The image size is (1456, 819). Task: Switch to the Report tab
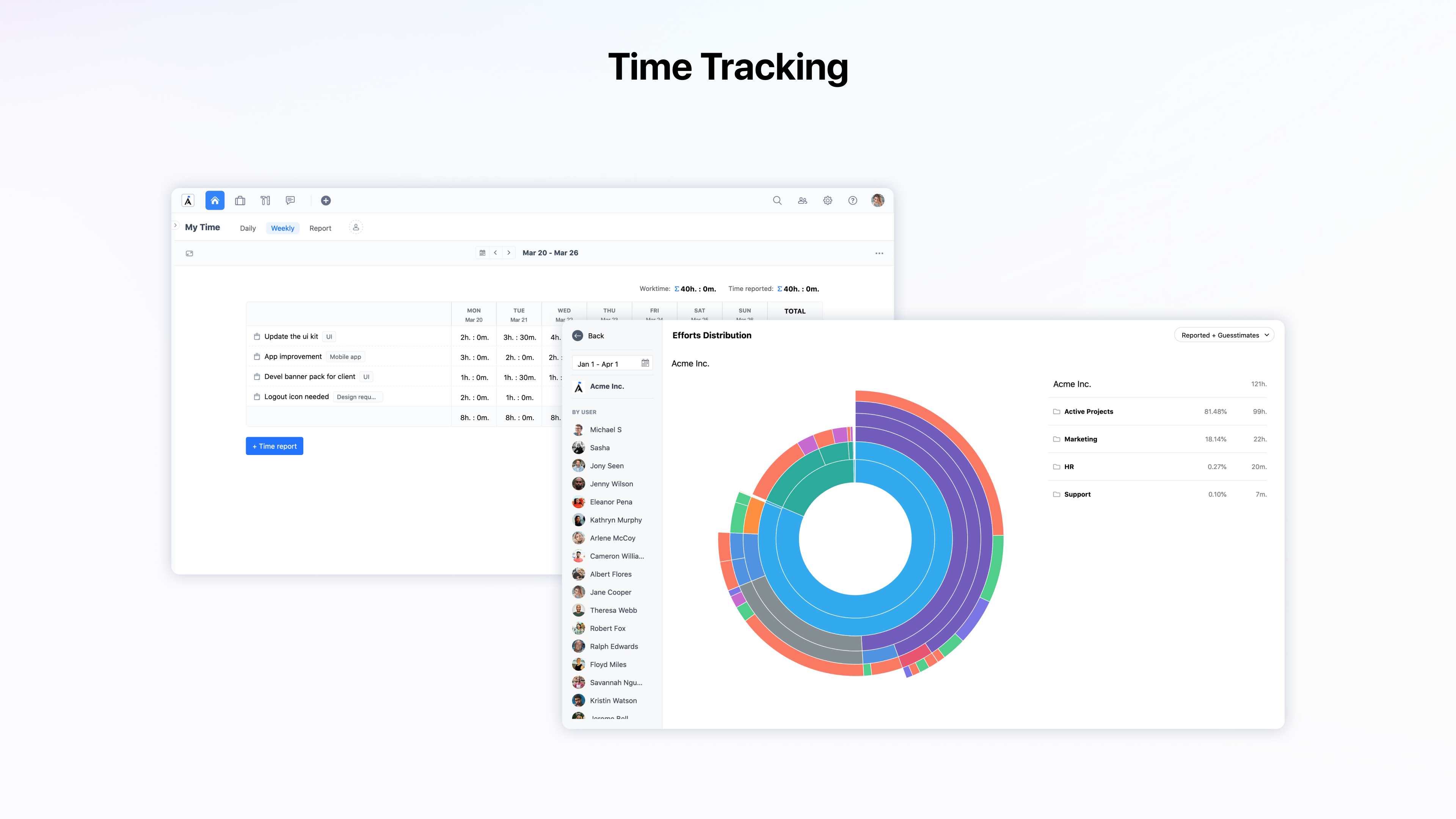click(320, 228)
